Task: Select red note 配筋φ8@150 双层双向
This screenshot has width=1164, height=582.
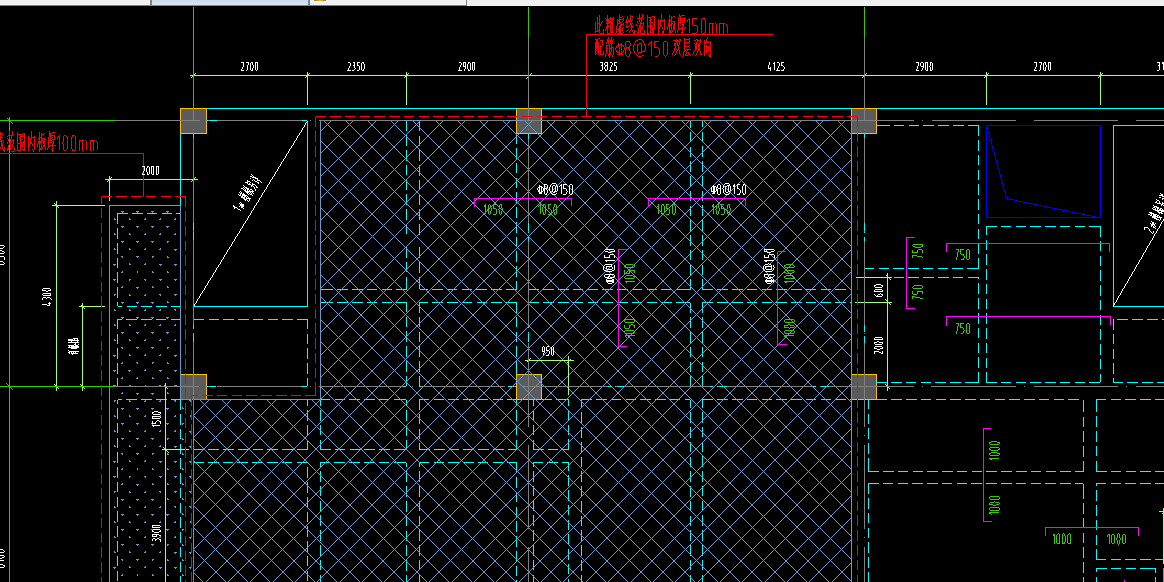Action: tap(653, 49)
